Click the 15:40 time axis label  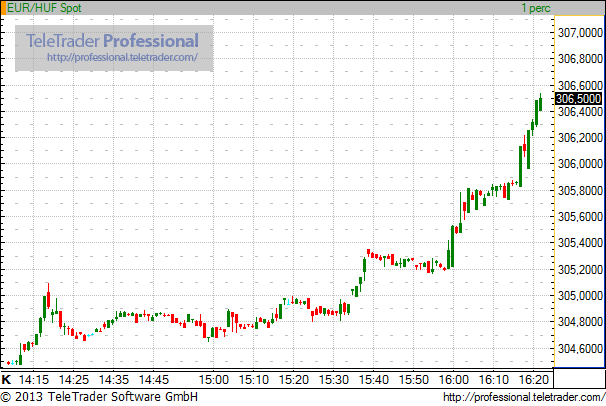tap(374, 380)
